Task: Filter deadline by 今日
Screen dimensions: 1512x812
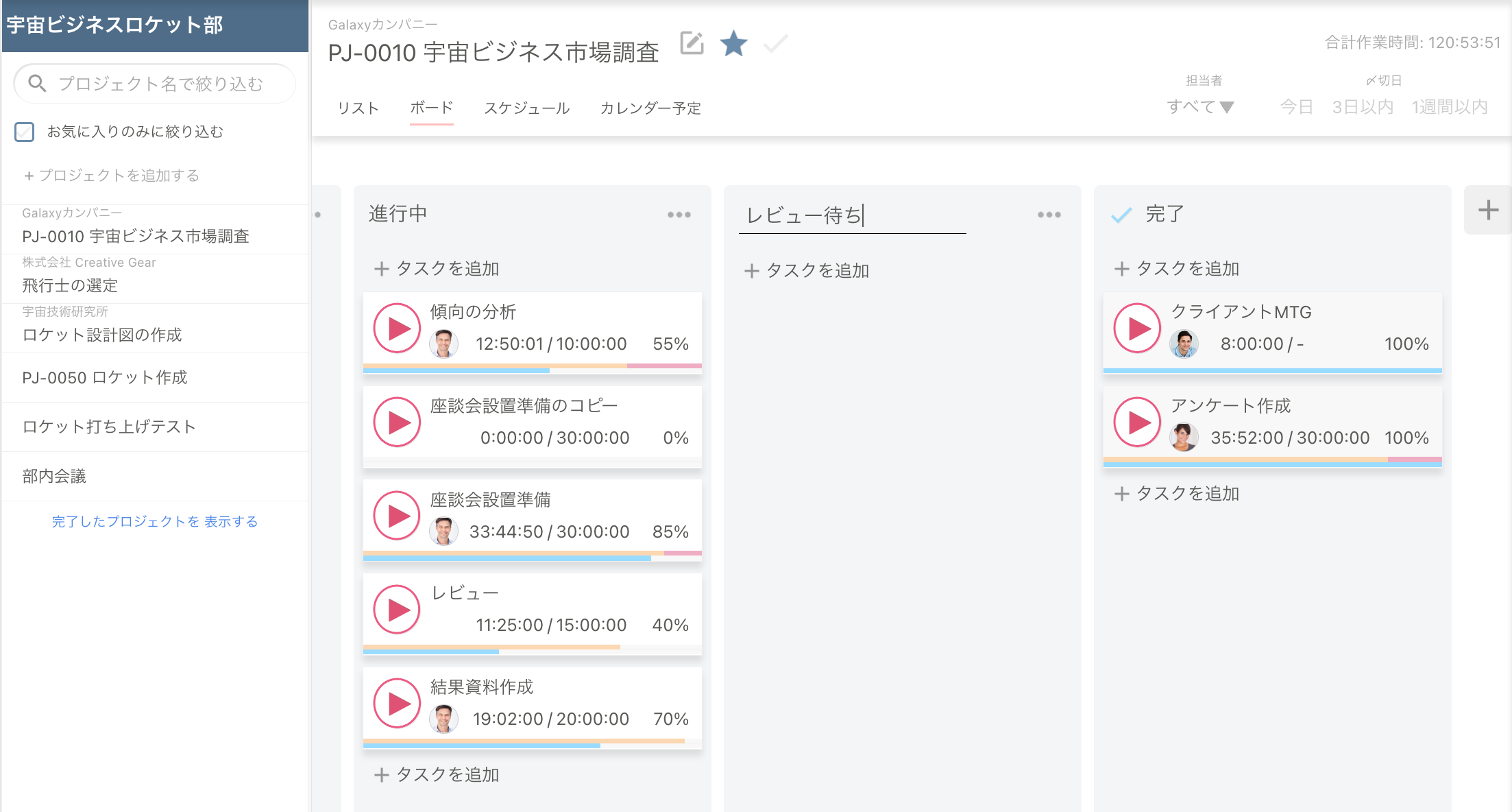Action: [1296, 107]
